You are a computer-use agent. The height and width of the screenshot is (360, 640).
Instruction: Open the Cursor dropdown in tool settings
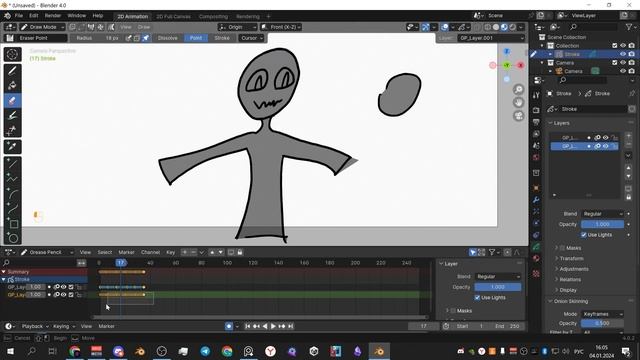[251, 38]
